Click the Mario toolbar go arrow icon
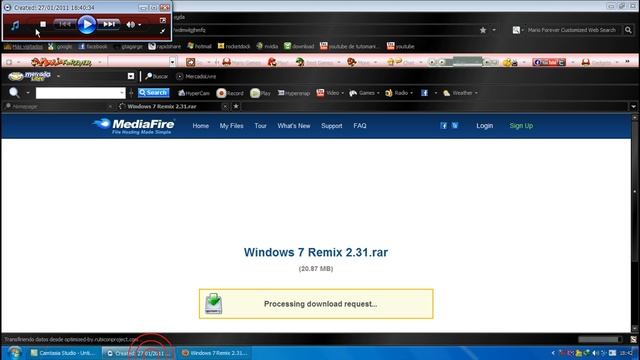Image resolution: width=640 pixels, height=360 pixels. (x=191, y=62)
